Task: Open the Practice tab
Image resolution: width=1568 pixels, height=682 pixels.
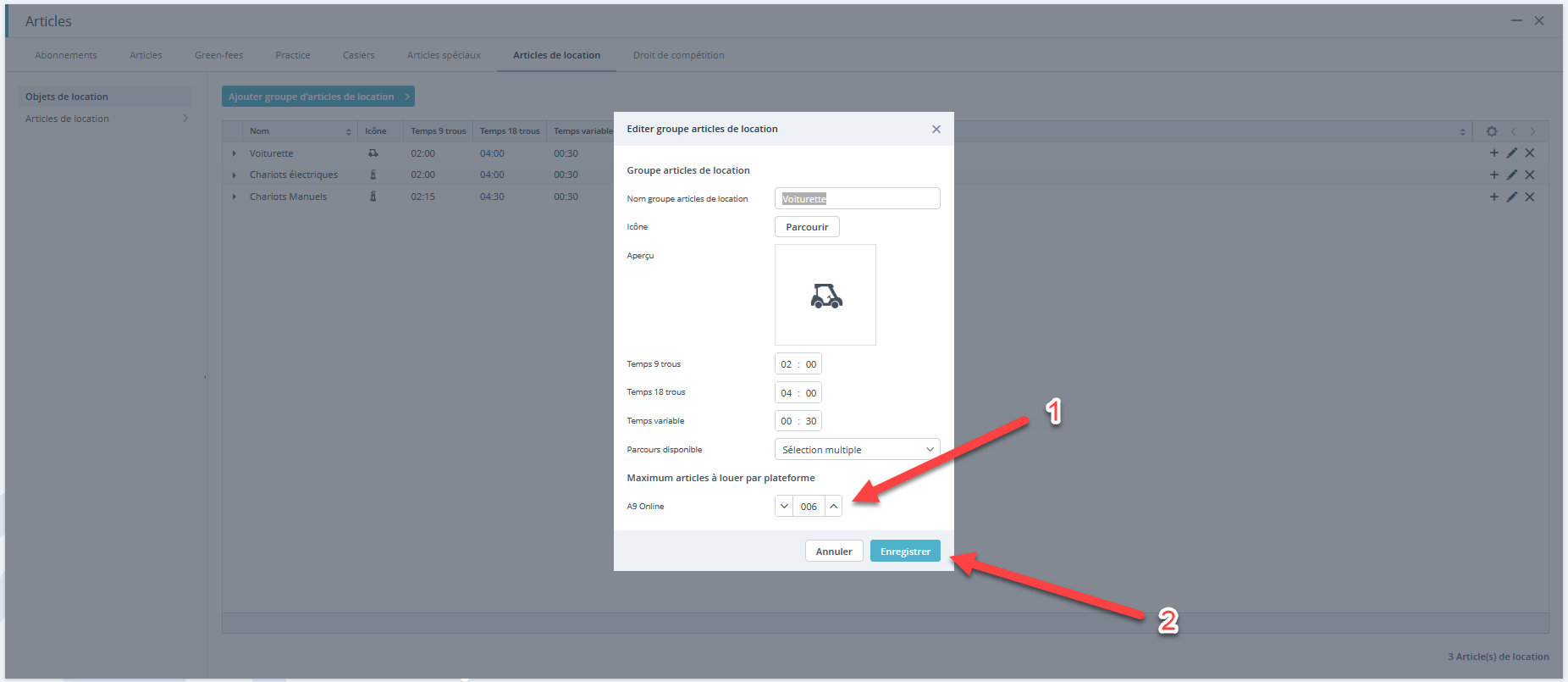Action: (x=293, y=55)
